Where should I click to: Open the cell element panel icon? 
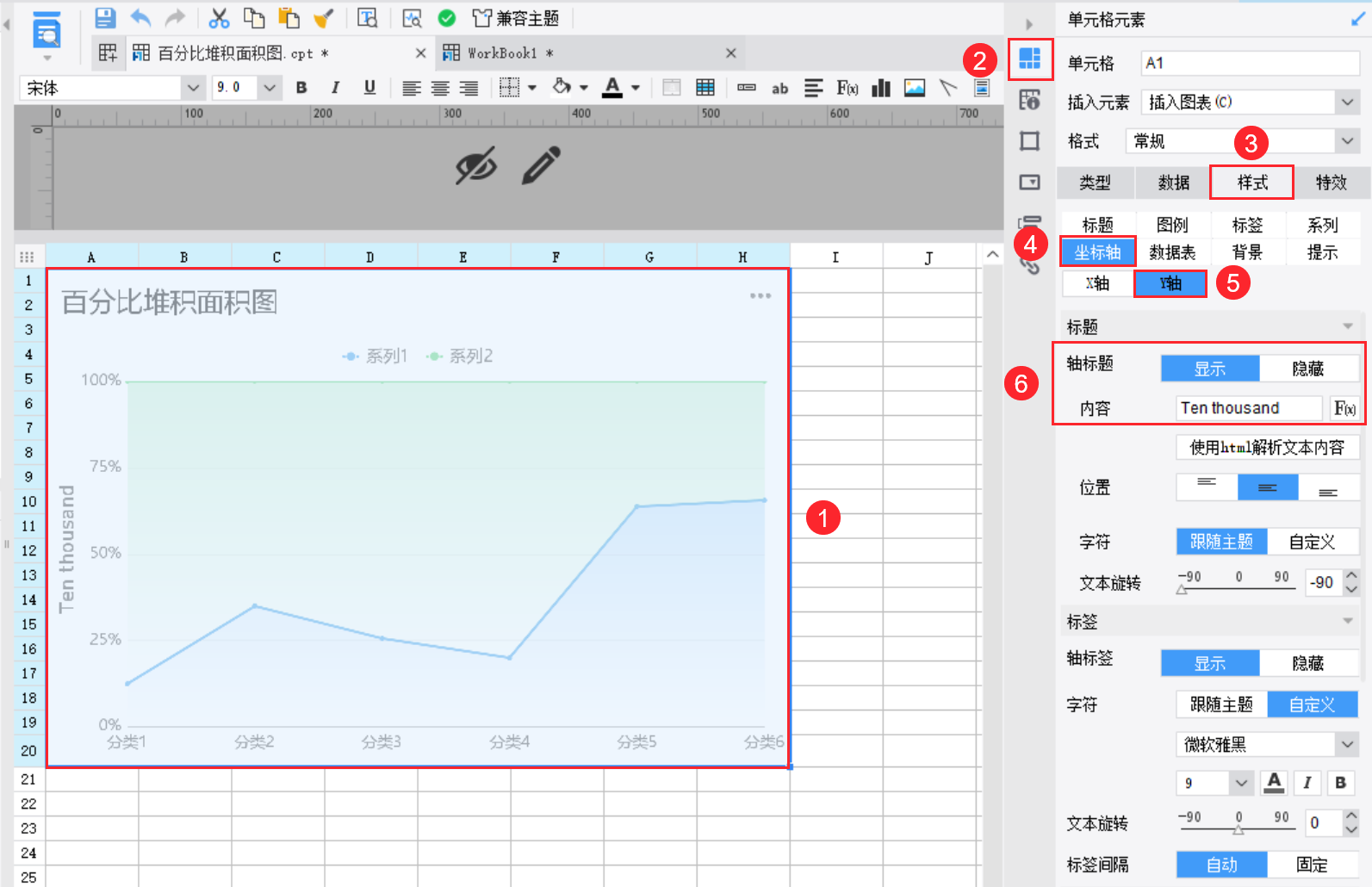point(1030,59)
